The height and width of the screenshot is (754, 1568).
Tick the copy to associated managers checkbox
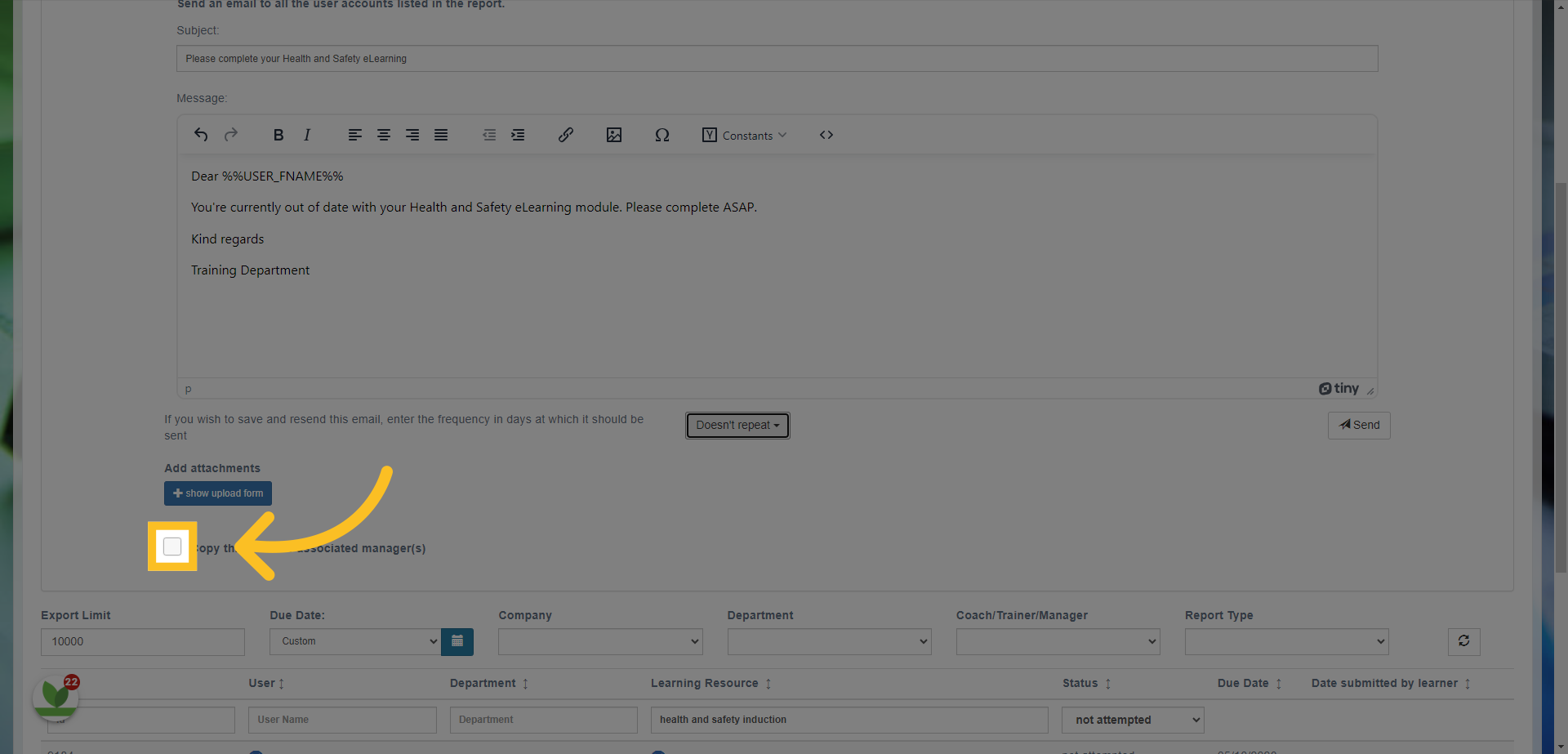pos(172,547)
